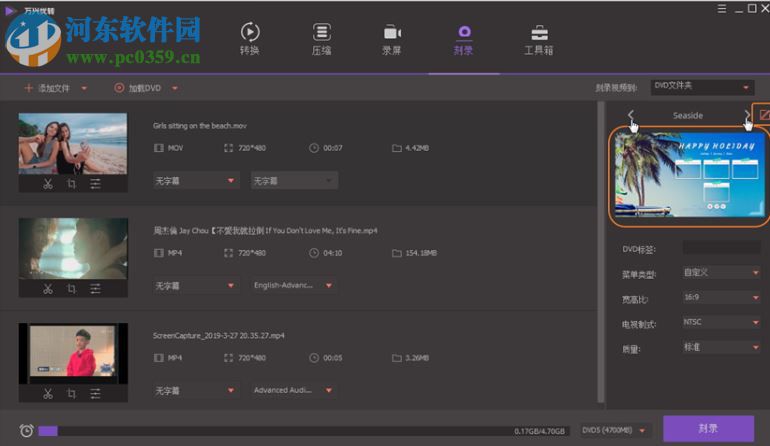
Task: Open subtitle dropdown for Girls sitting on beach video
Action: tap(196, 181)
